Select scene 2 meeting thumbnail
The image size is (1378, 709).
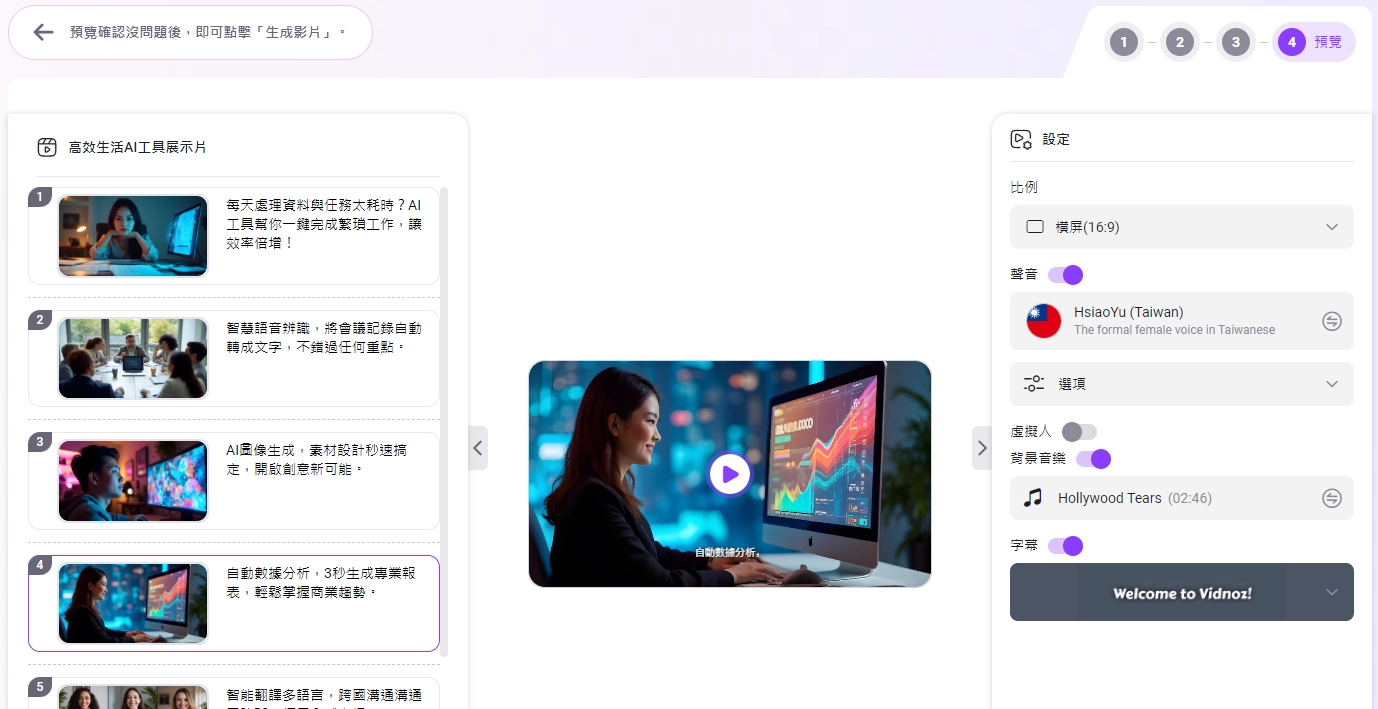click(x=133, y=358)
